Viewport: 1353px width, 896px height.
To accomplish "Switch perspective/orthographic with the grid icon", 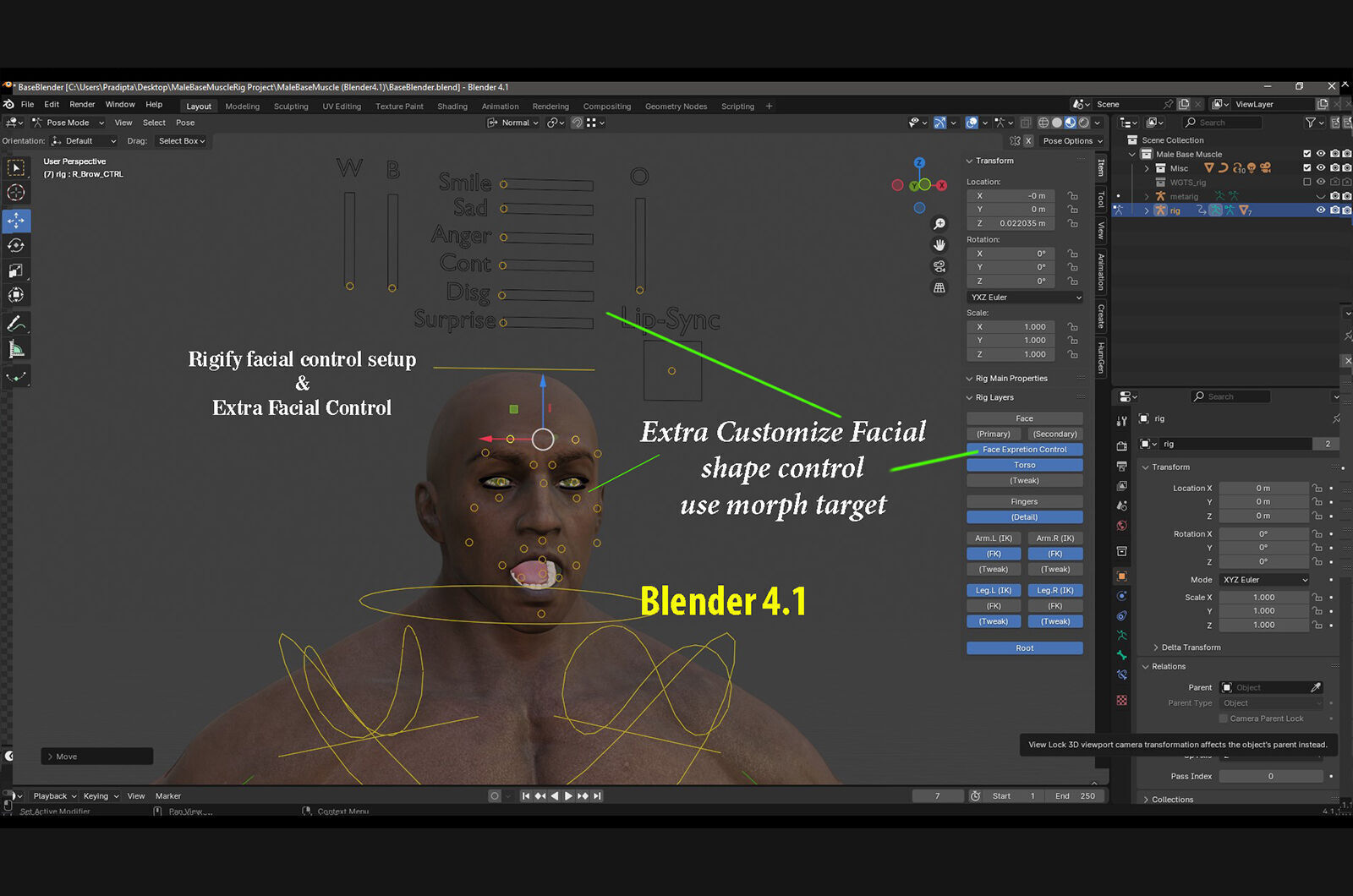I will click(939, 287).
